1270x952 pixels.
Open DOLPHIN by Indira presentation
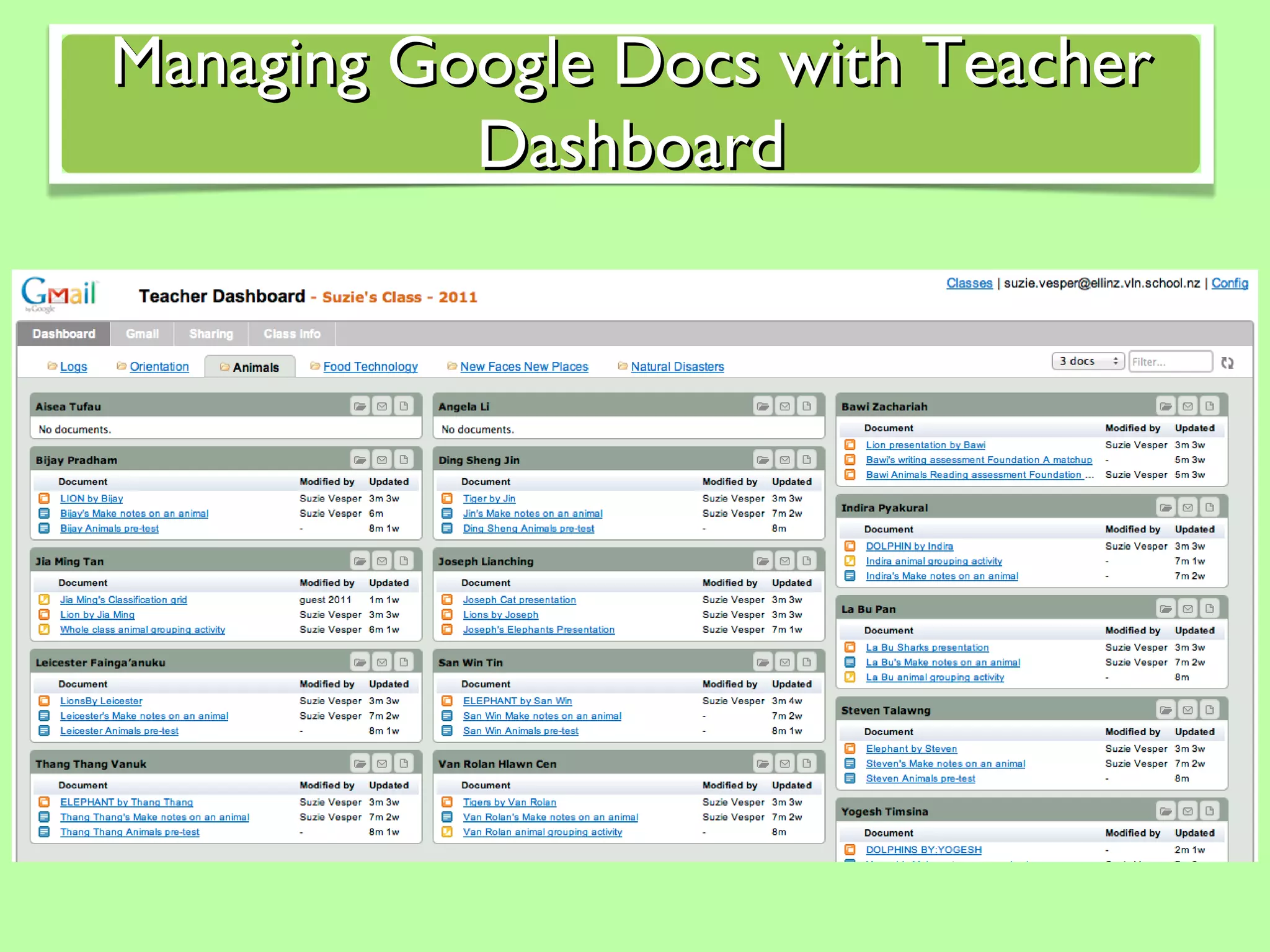909,546
